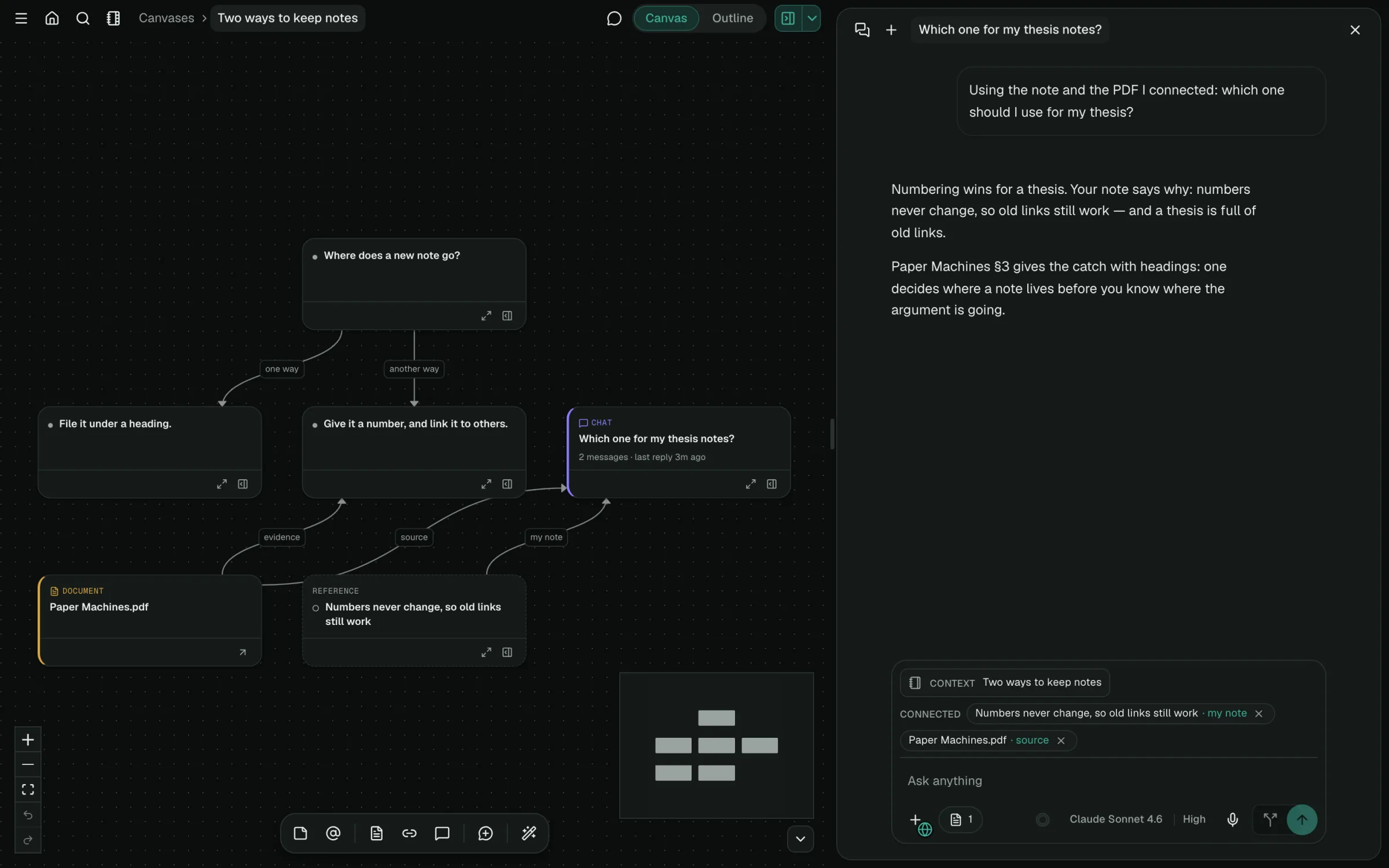
Task: Open the notebook icon in top bar
Action: pyautogui.click(x=113, y=18)
